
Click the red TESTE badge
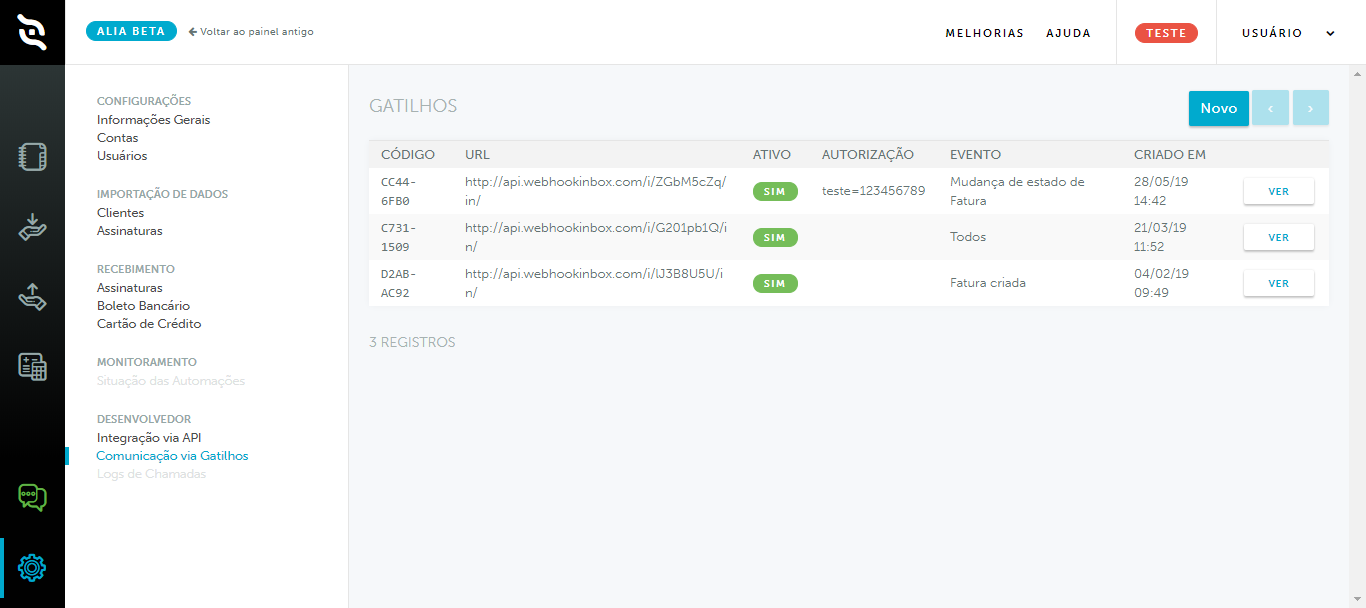point(1166,33)
